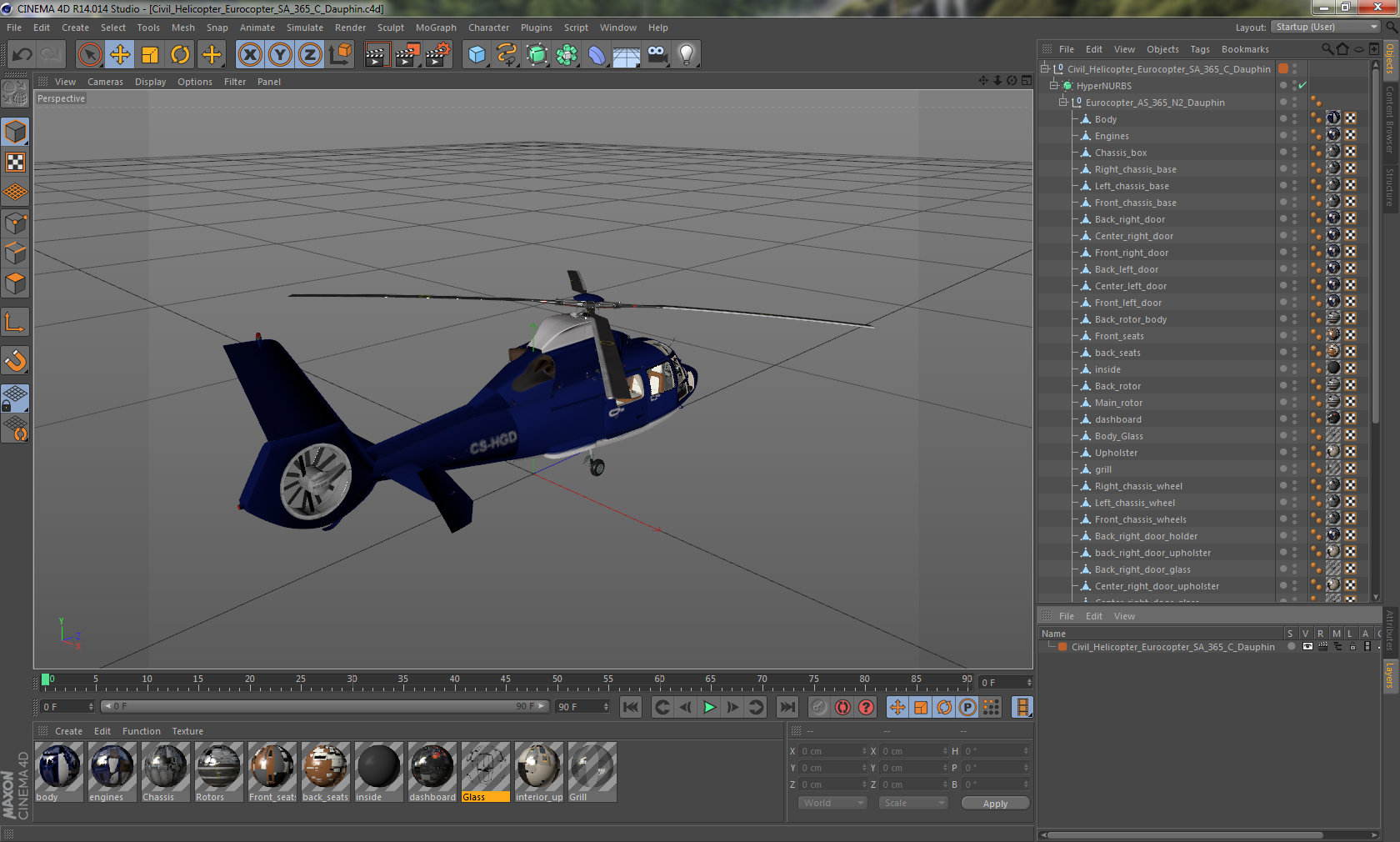Activate the Move tool
The image size is (1400, 842).
[x=120, y=55]
